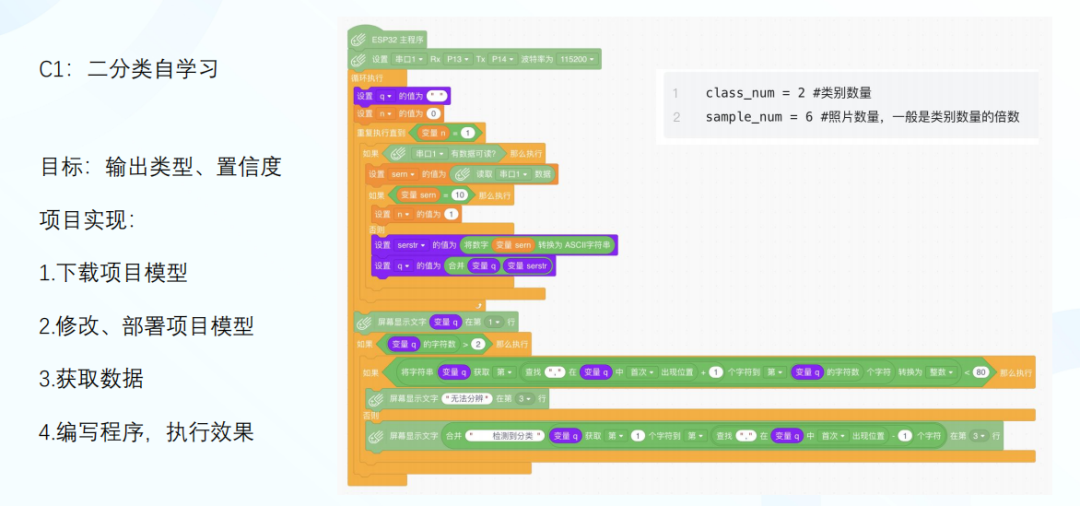Screen dimensions: 1080x506
Task: Click the value 10 in 变量 sern comparison
Action: [x=460, y=196]
